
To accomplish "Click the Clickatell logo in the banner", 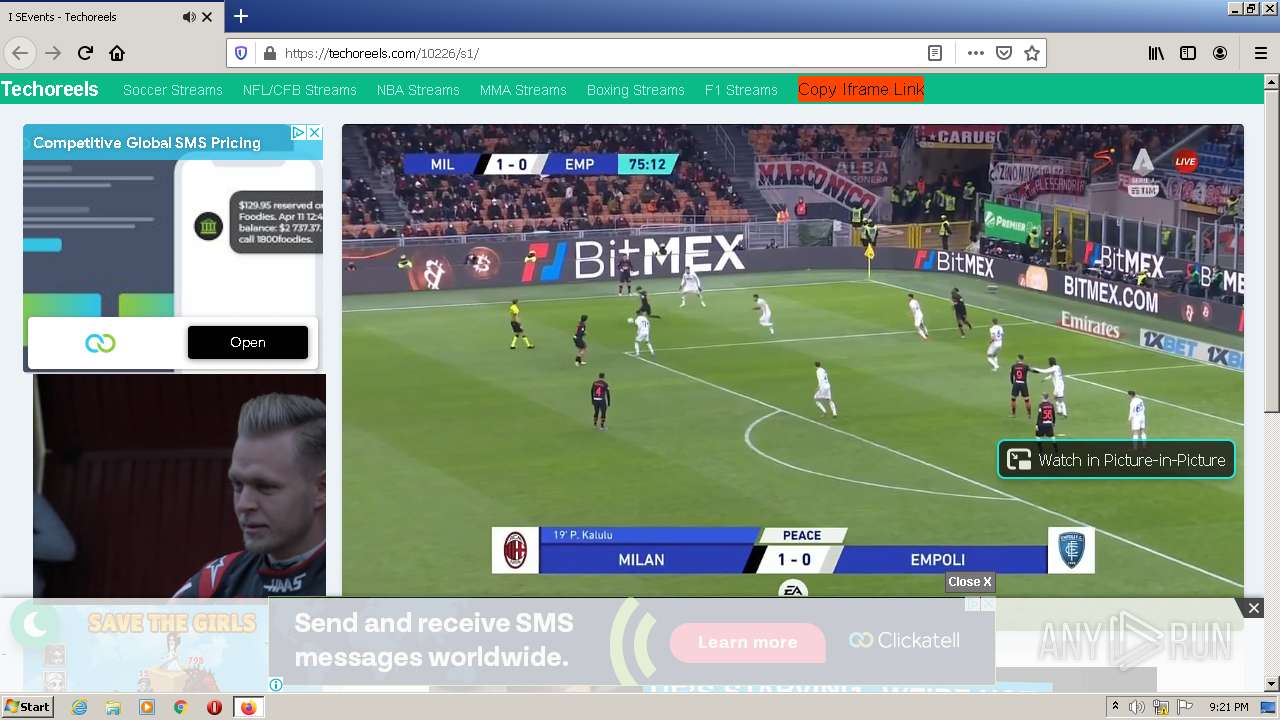I will click(904, 640).
